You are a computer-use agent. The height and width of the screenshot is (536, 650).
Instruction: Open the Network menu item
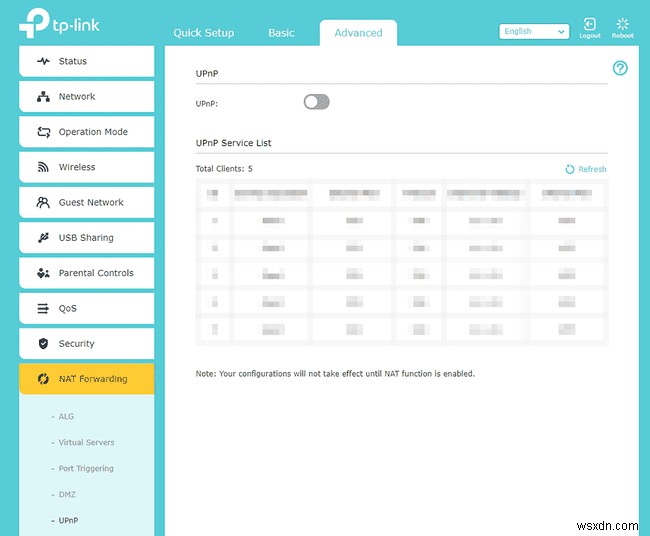tap(87, 97)
